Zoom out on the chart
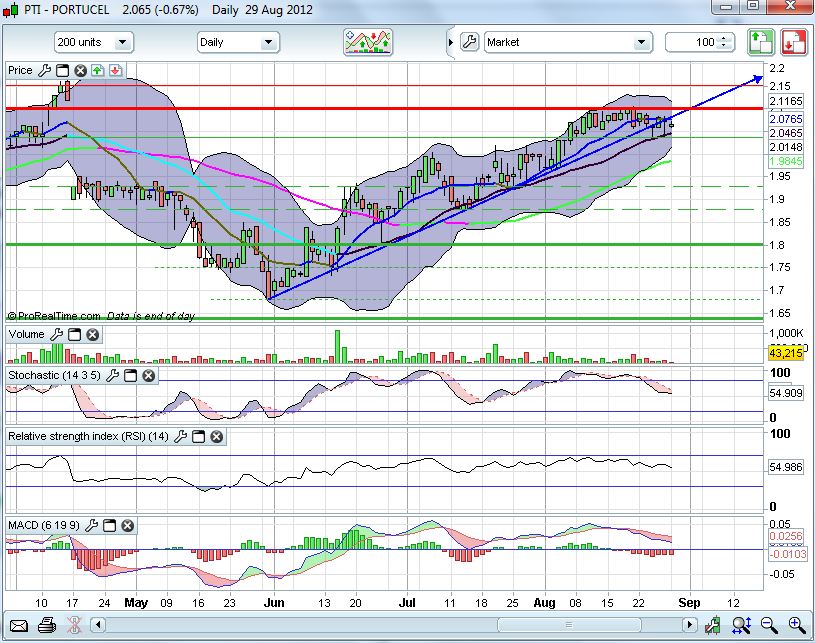This screenshot has height=643, width=815. 769,625
